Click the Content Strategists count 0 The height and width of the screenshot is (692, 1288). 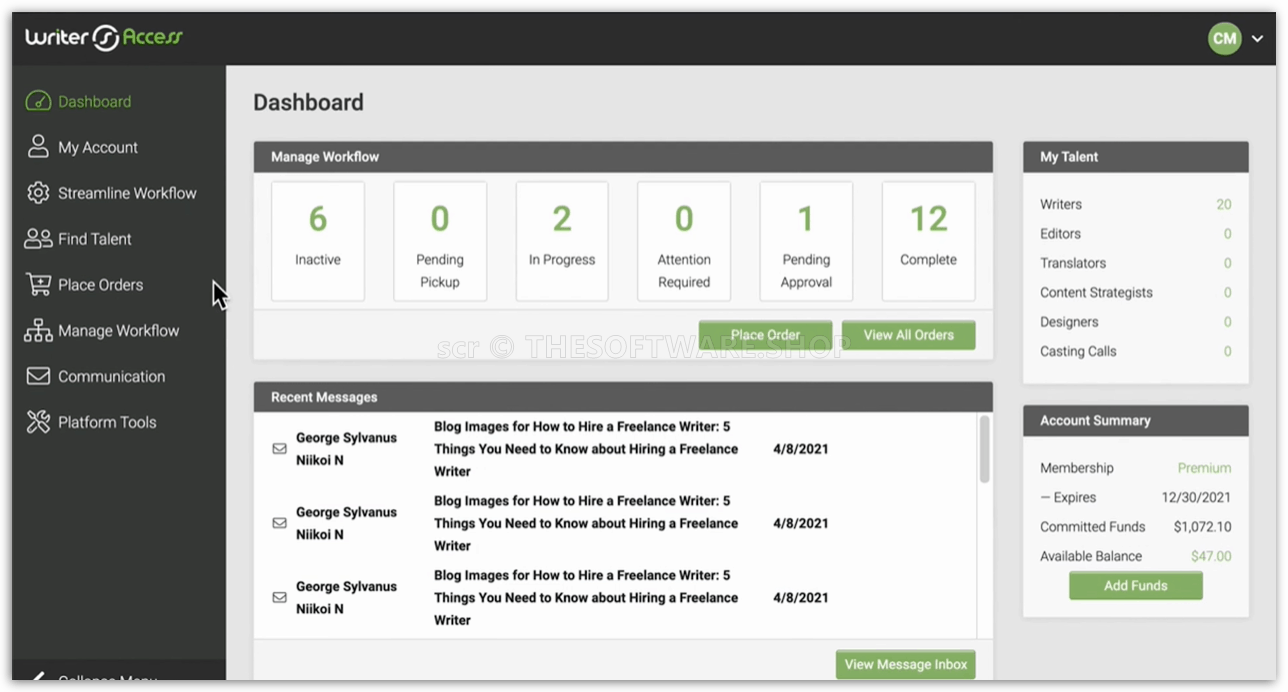click(1228, 293)
